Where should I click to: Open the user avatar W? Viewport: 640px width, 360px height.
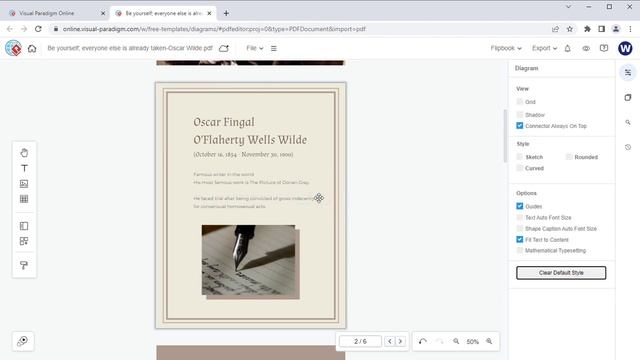tap(625, 48)
